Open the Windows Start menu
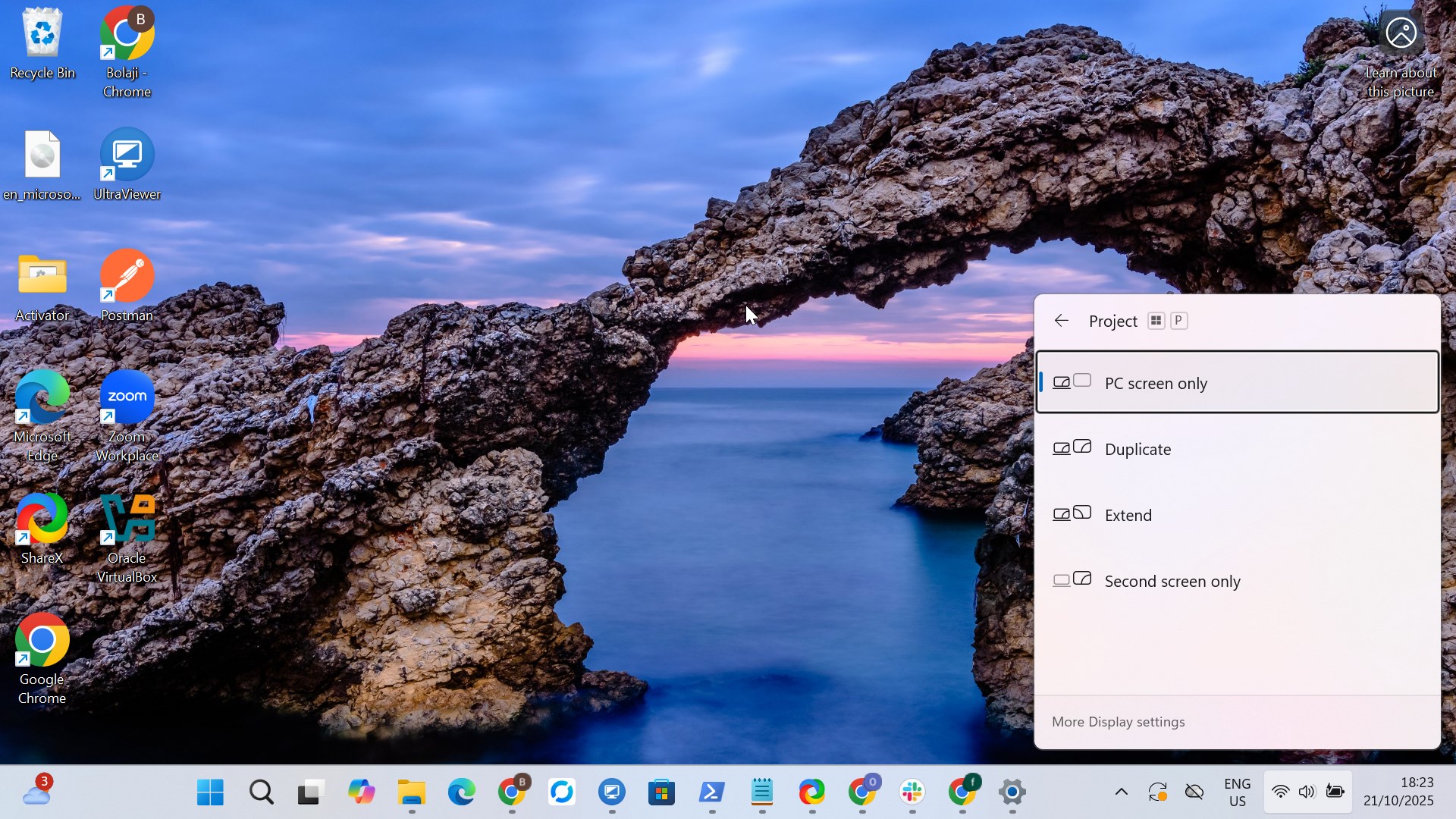Screen dimensions: 1456x819 click(210, 793)
